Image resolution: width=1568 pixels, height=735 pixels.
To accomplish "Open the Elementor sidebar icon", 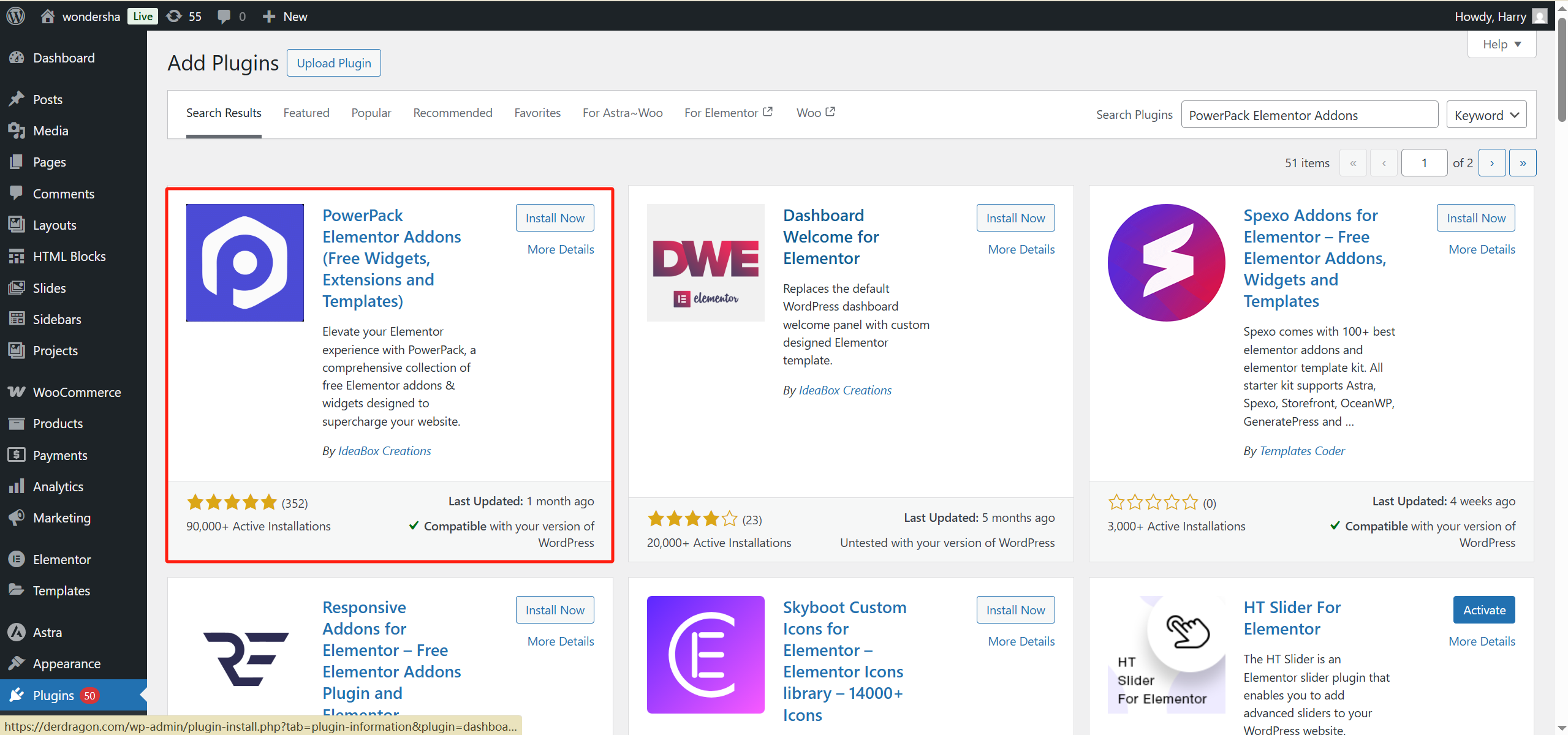I will [17, 559].
